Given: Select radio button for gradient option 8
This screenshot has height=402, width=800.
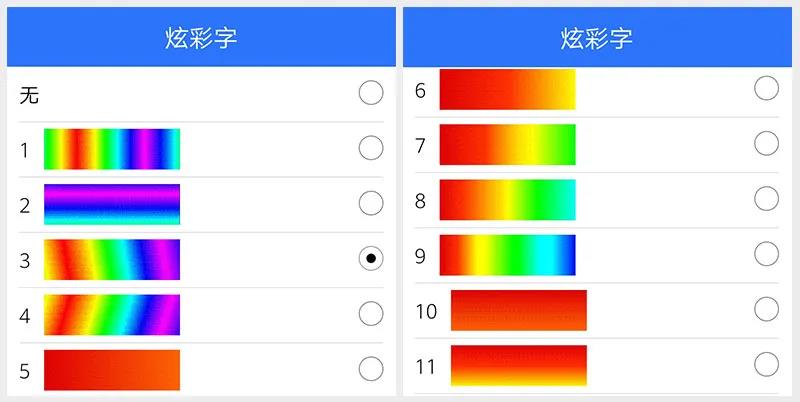Looking at the screenshot, I should pos(766,198).
